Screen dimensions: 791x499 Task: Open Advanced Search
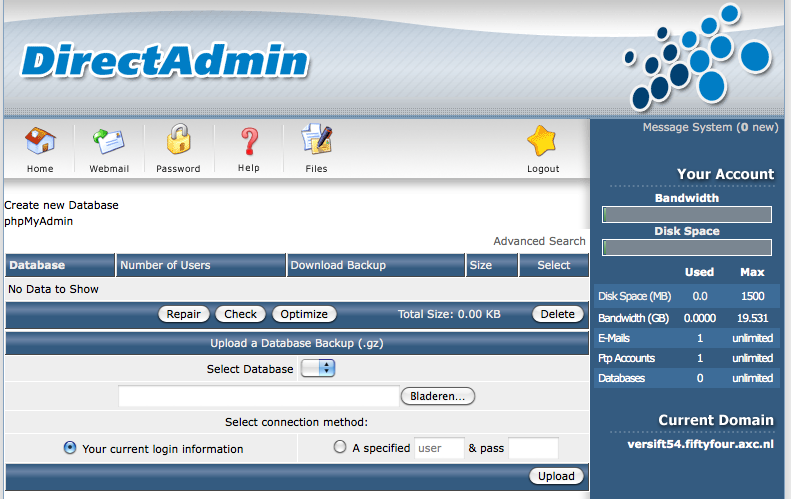[539, 241]
